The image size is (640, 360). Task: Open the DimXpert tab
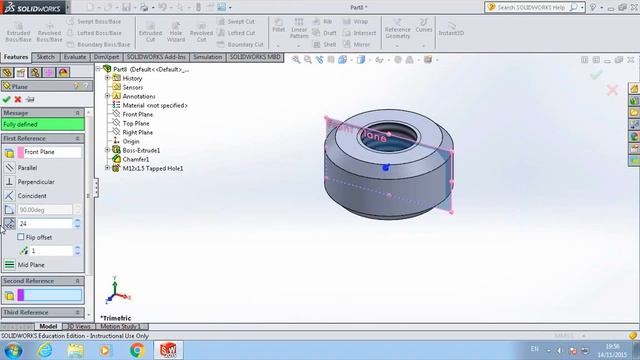pos(107,57)
